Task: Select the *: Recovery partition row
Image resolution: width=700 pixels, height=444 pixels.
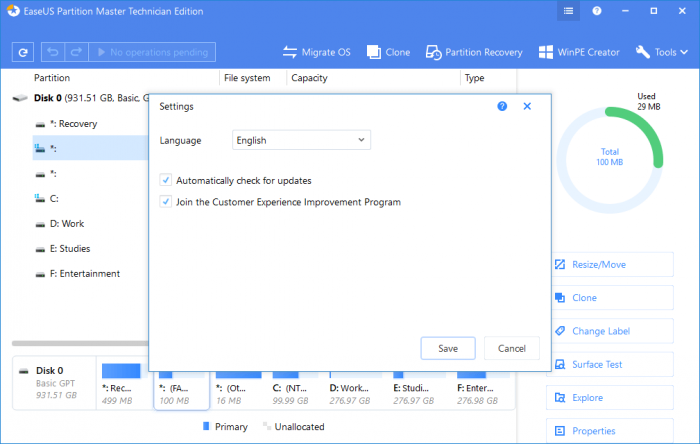Action: coord(91,124)
